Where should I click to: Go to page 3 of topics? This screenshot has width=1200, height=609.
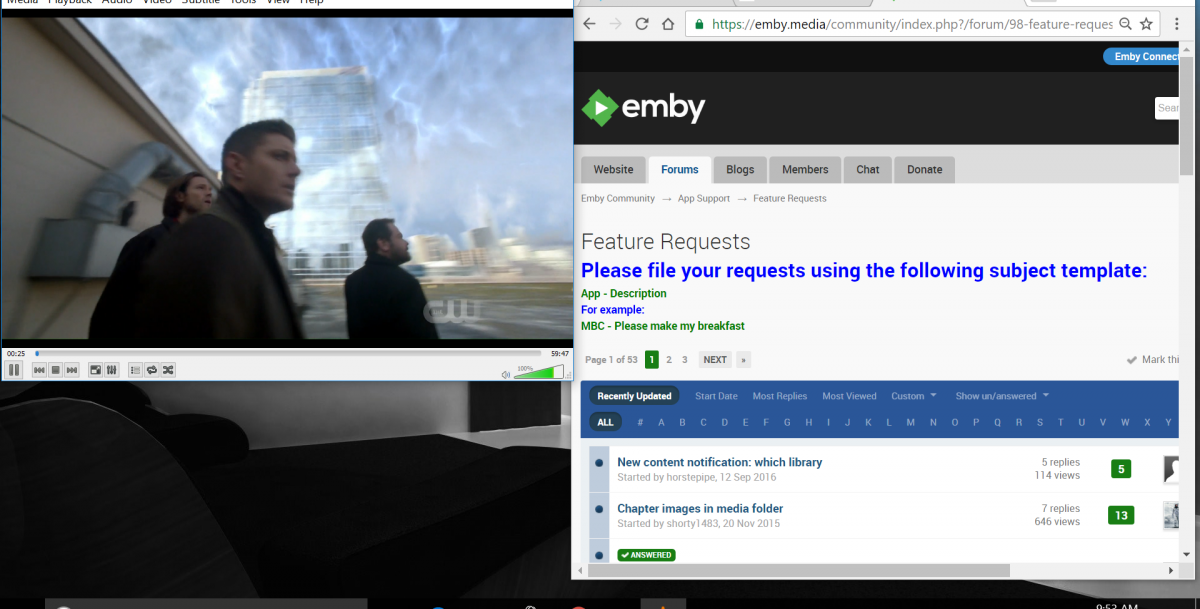(x=685, y=360)
